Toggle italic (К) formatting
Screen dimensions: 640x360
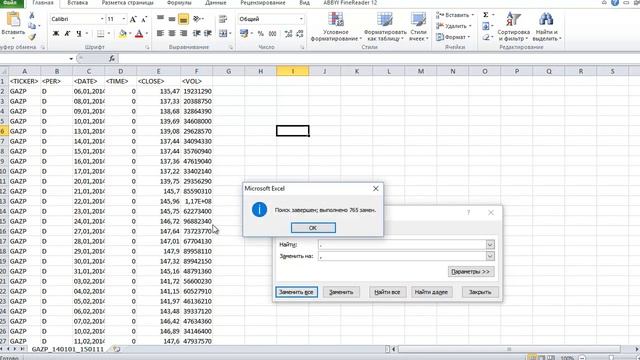click(67, 33)
